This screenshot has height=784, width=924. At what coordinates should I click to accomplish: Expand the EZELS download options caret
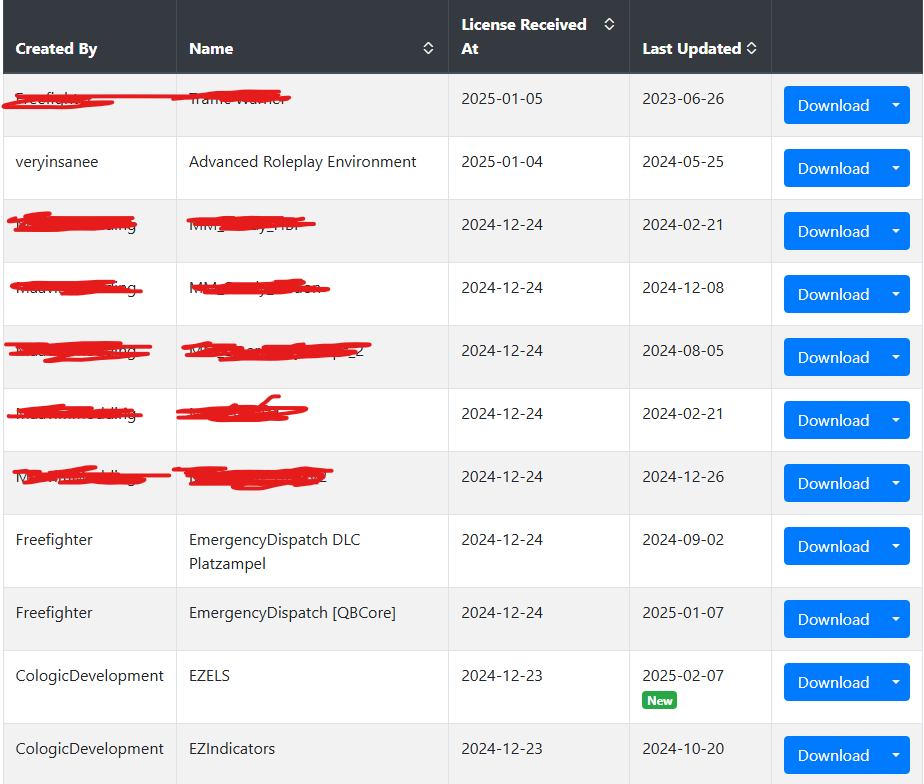(896, 682)
